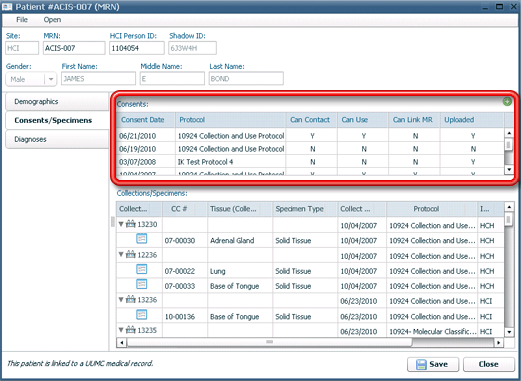The height and width of the screenshot is (381, 521).
Task: Click consents scrollbar up arrow
Action: coord(509,133)
